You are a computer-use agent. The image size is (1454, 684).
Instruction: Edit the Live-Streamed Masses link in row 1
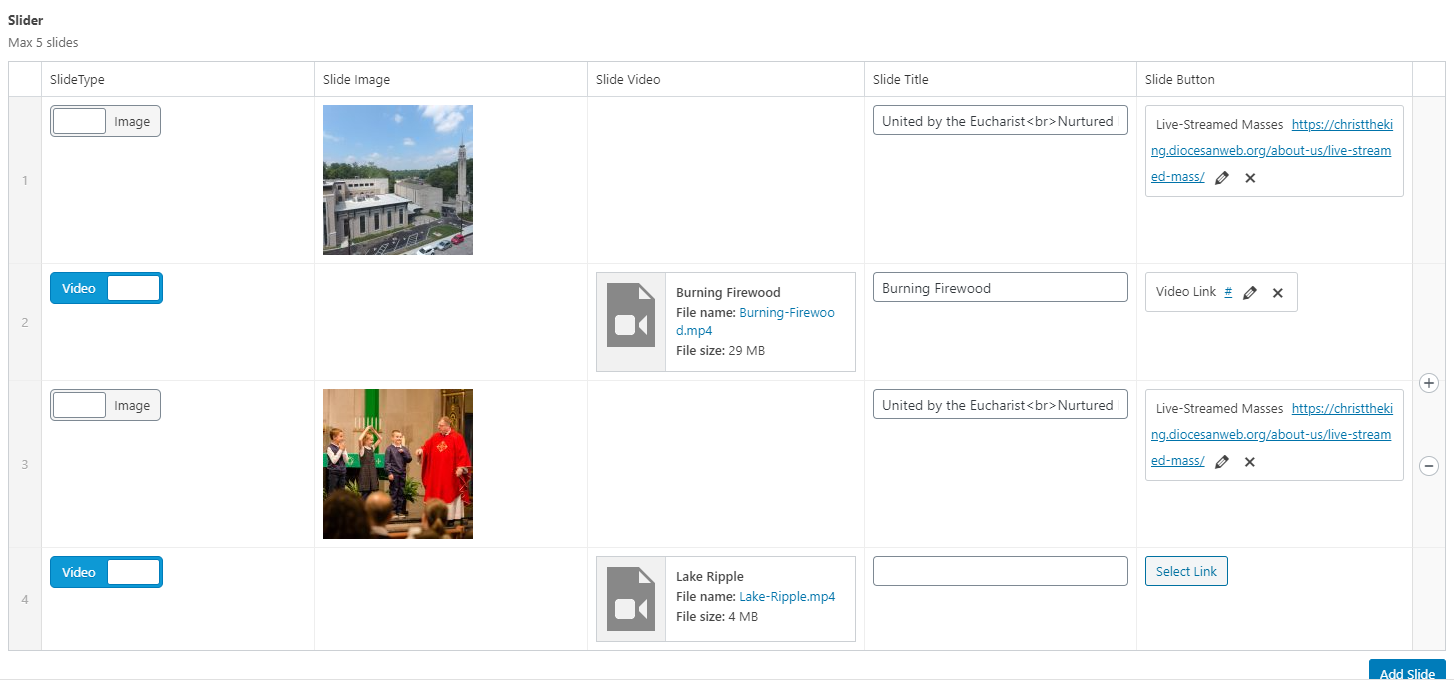pos(1221,178)
